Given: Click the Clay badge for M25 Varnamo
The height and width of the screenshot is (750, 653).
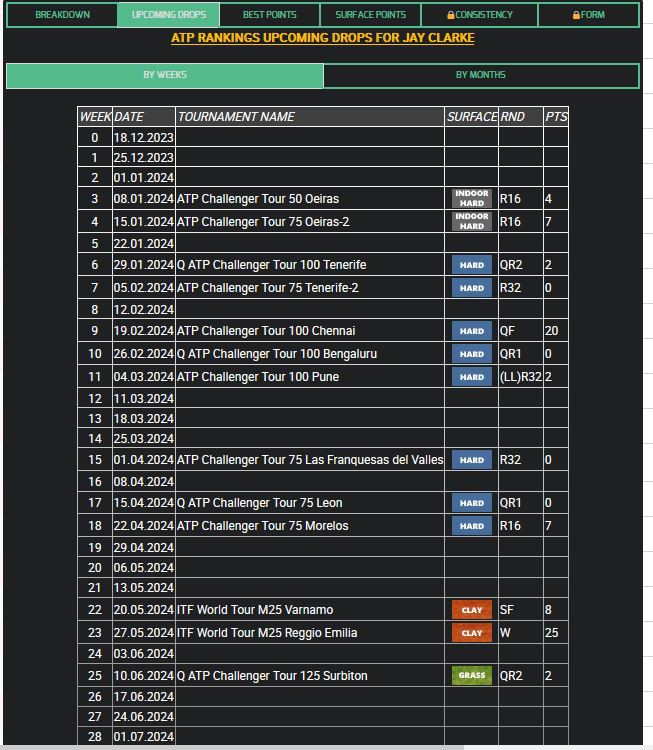Looking at the screenshot, I should (472, 610).
